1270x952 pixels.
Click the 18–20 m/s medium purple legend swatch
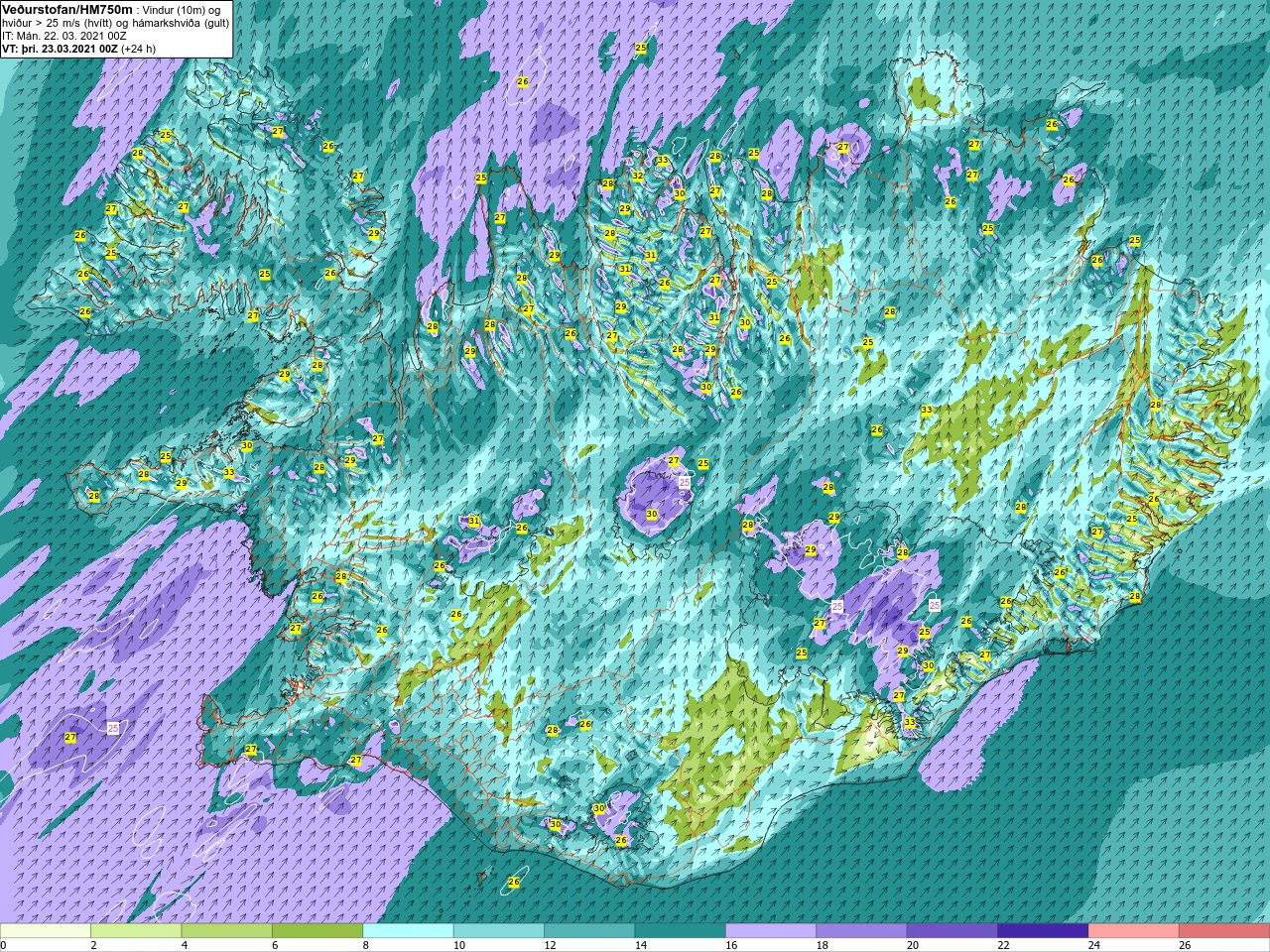pos(861,932)
